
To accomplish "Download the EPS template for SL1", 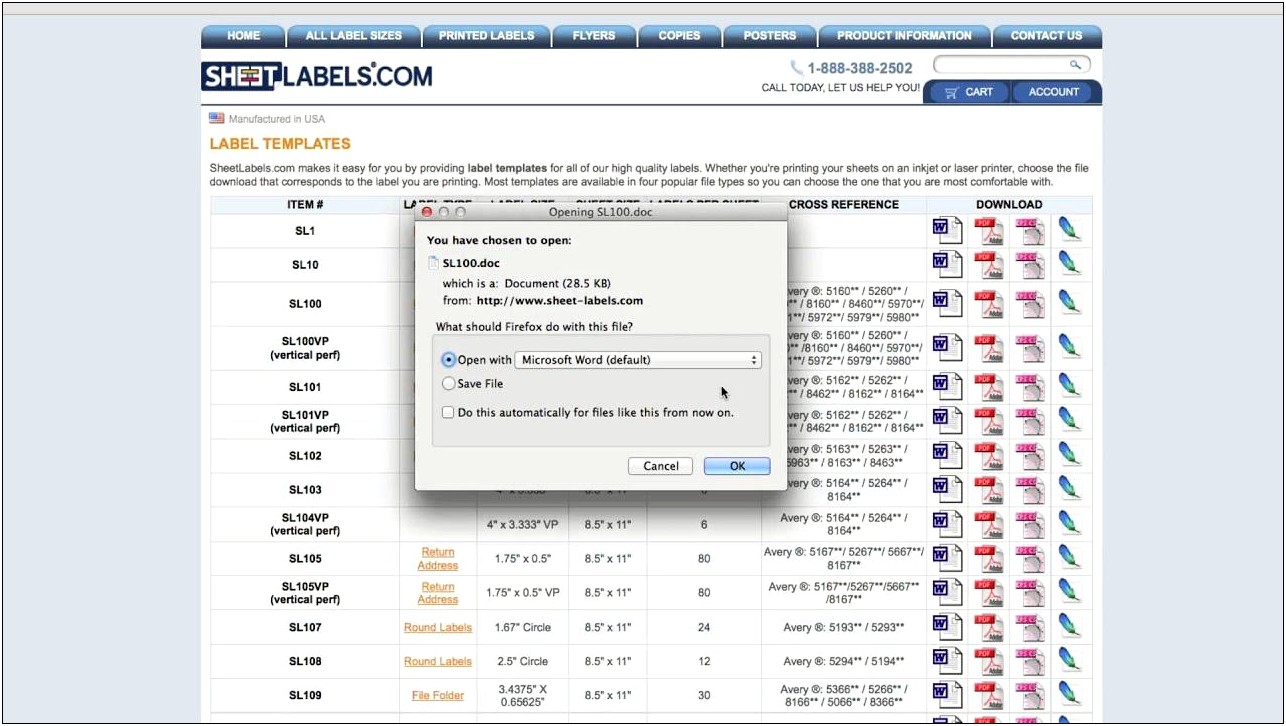I will click(x=1029, y=230).
